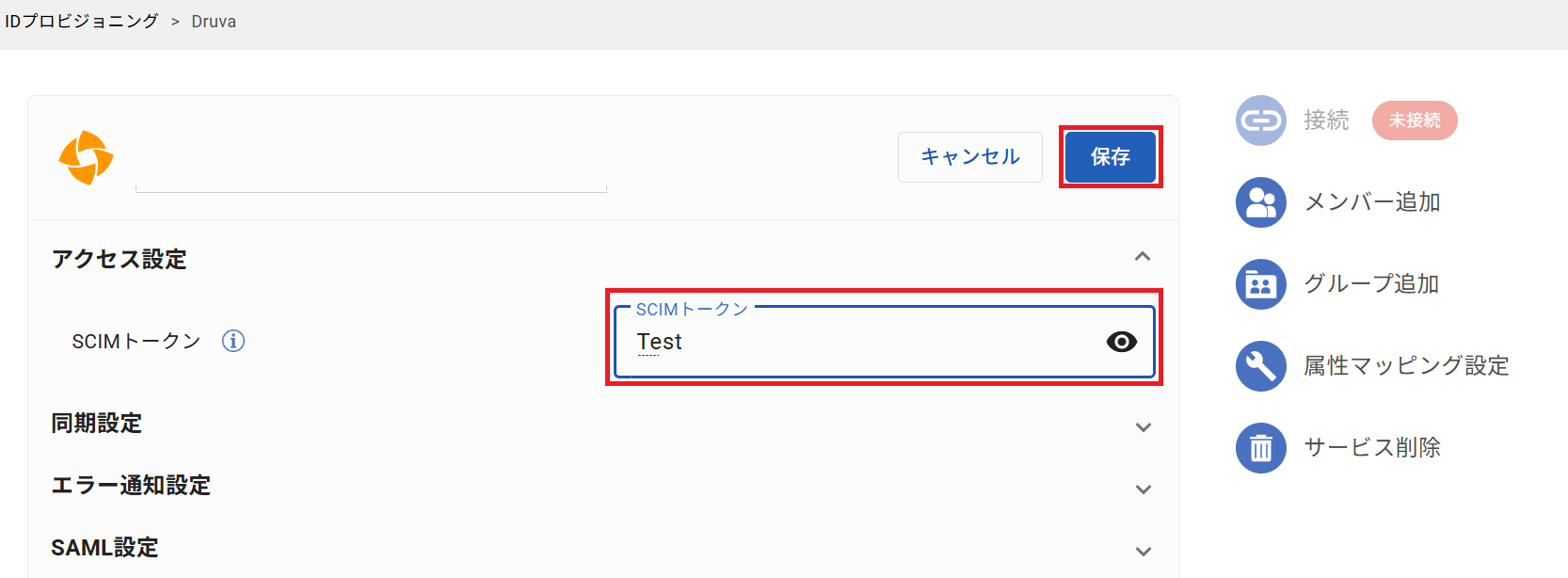This screenshot has width=1568, height=578.
Task: Click the IDプロビジョニング breadcrumb link
Action: tap(82, 21)
